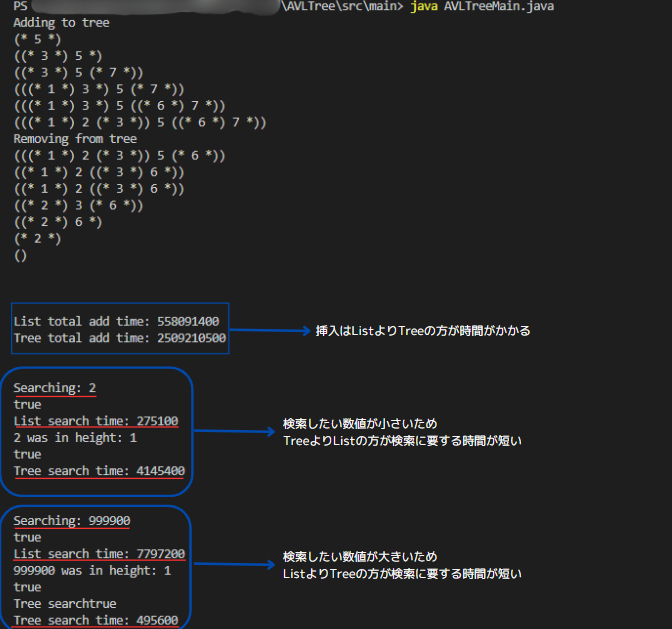Click the annotation '挿入はListよりTreeの方が時間がかかる'
The image size is (672, 629).
pos(423,331)
